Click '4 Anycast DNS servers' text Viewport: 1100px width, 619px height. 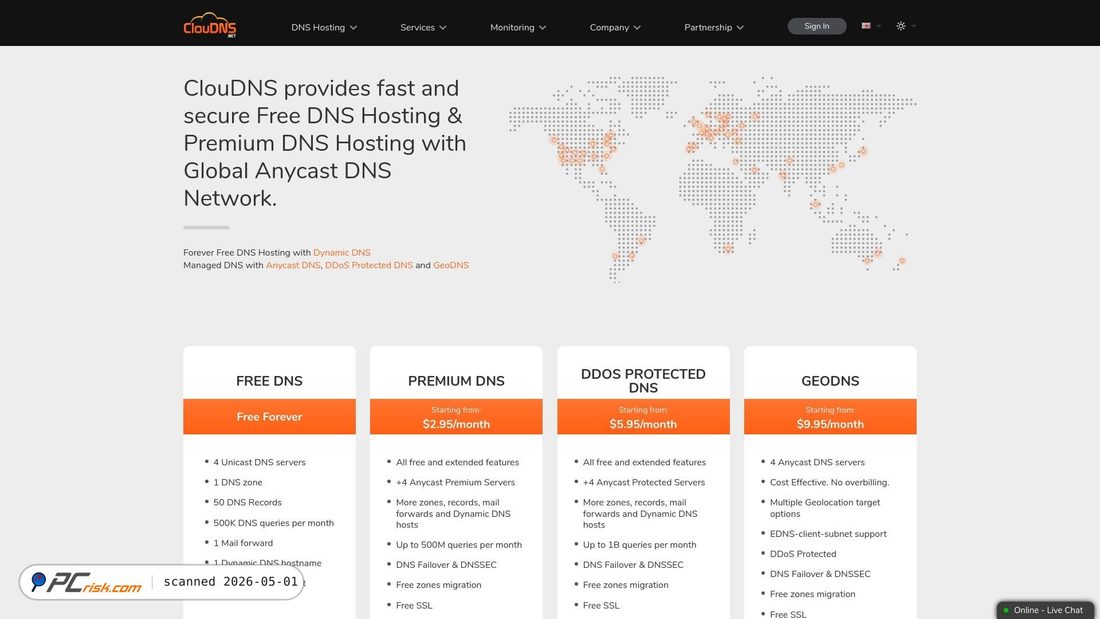tap(817, 462)
